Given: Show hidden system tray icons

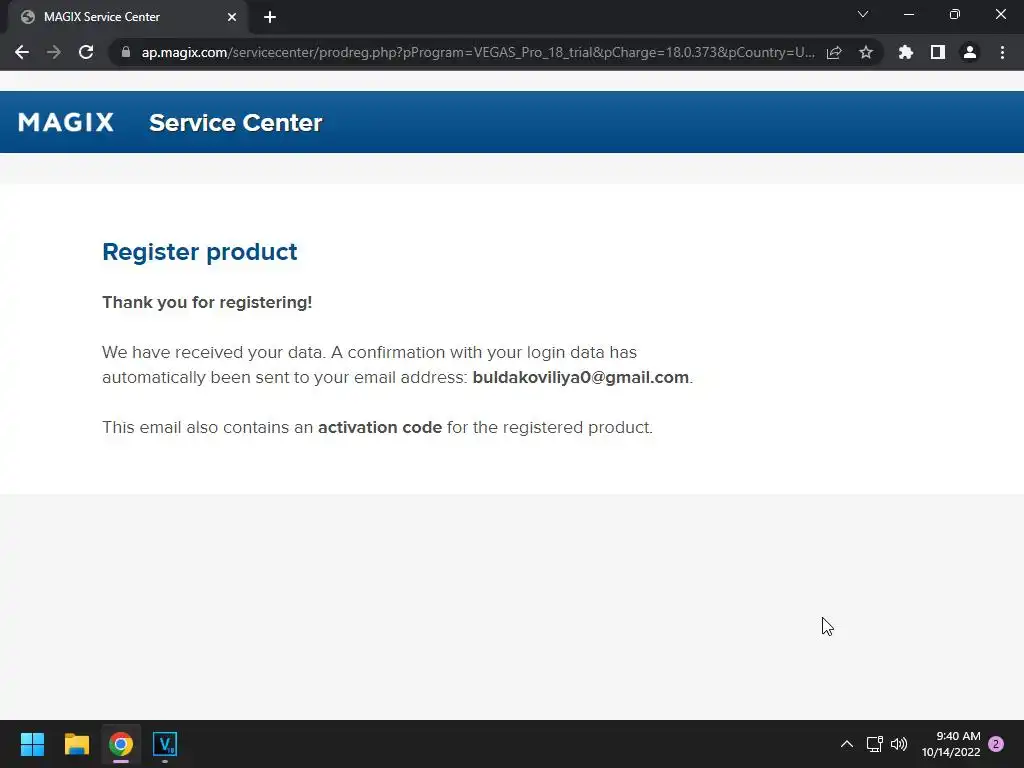Looking at the screenshot, I should click(847, 744).
